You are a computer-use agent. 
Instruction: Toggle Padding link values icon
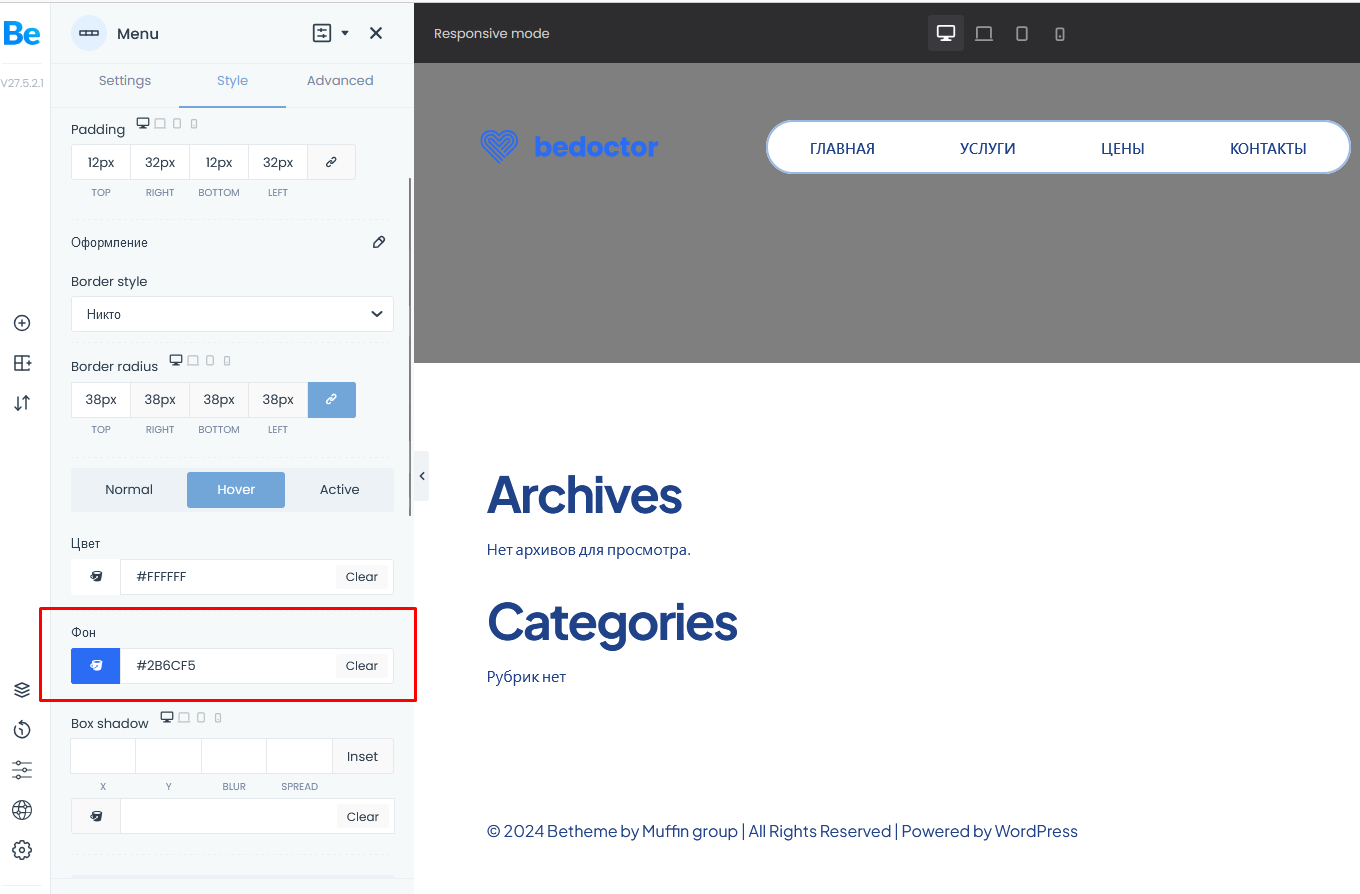pos(331,162)
